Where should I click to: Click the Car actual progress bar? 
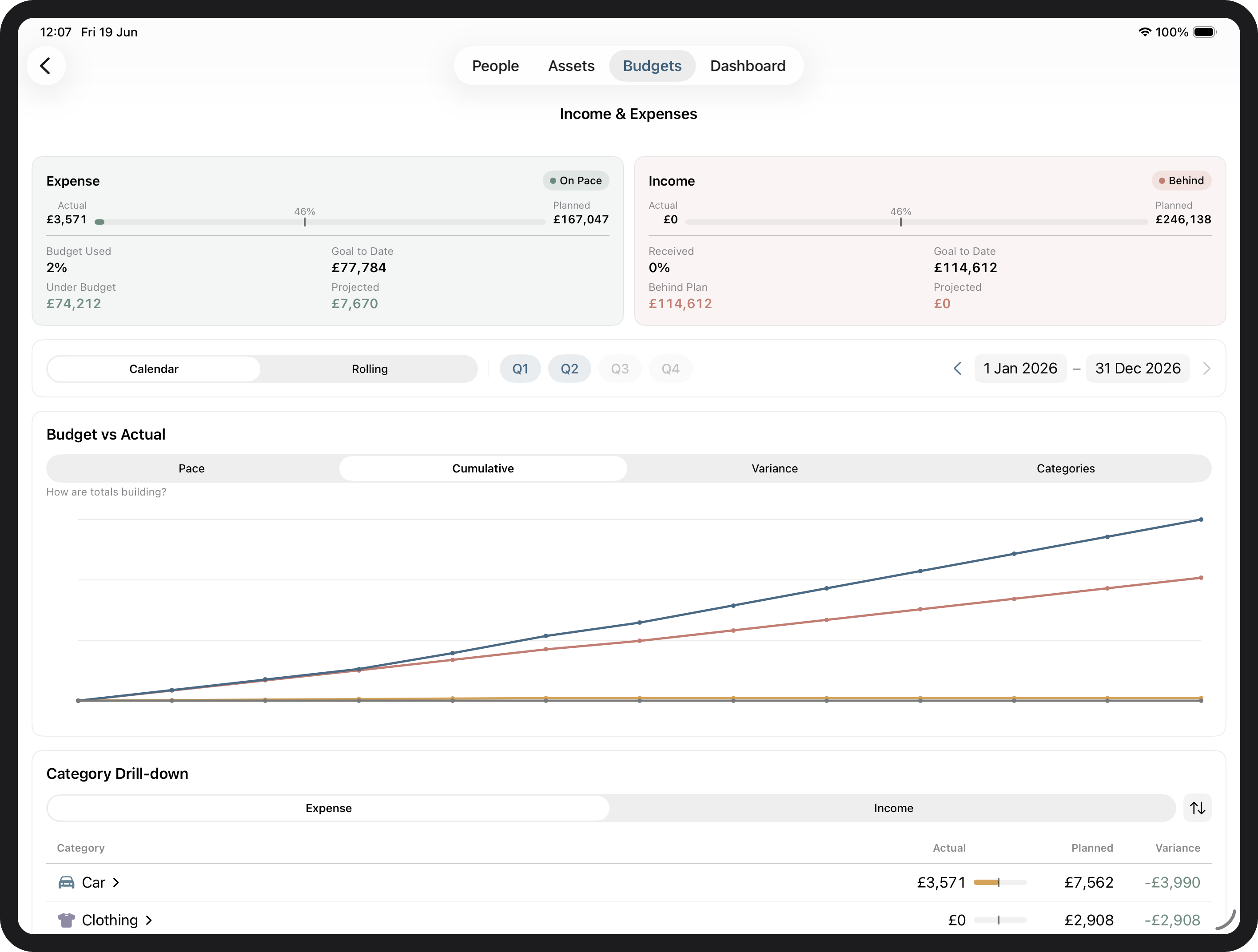click(x=1000, y=882)
